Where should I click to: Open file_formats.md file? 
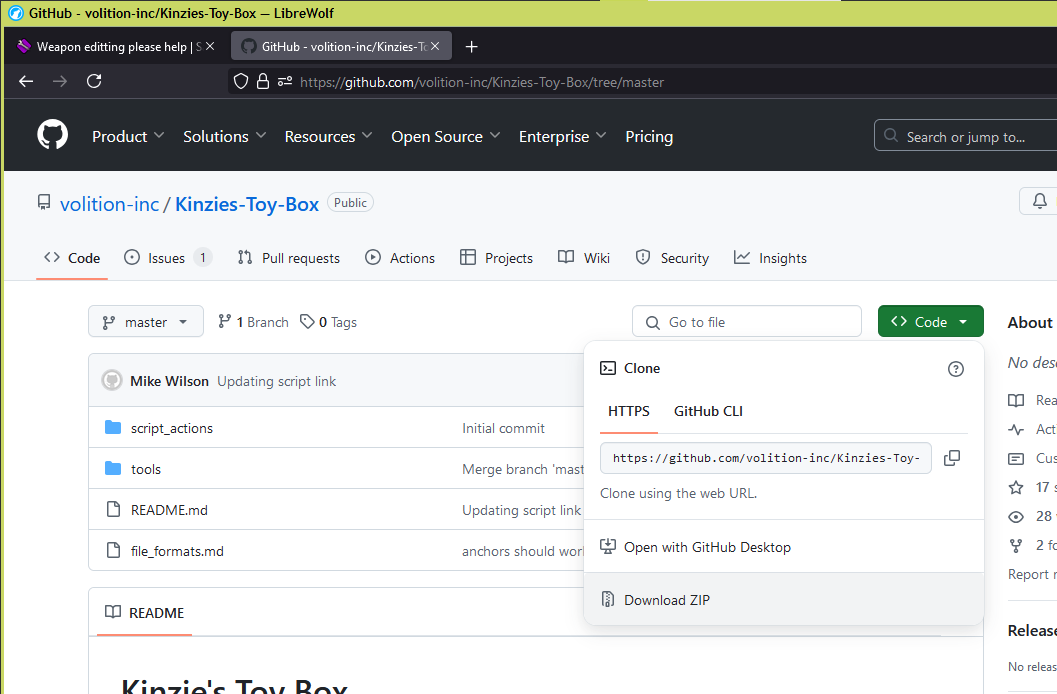(x=177, y=551)
